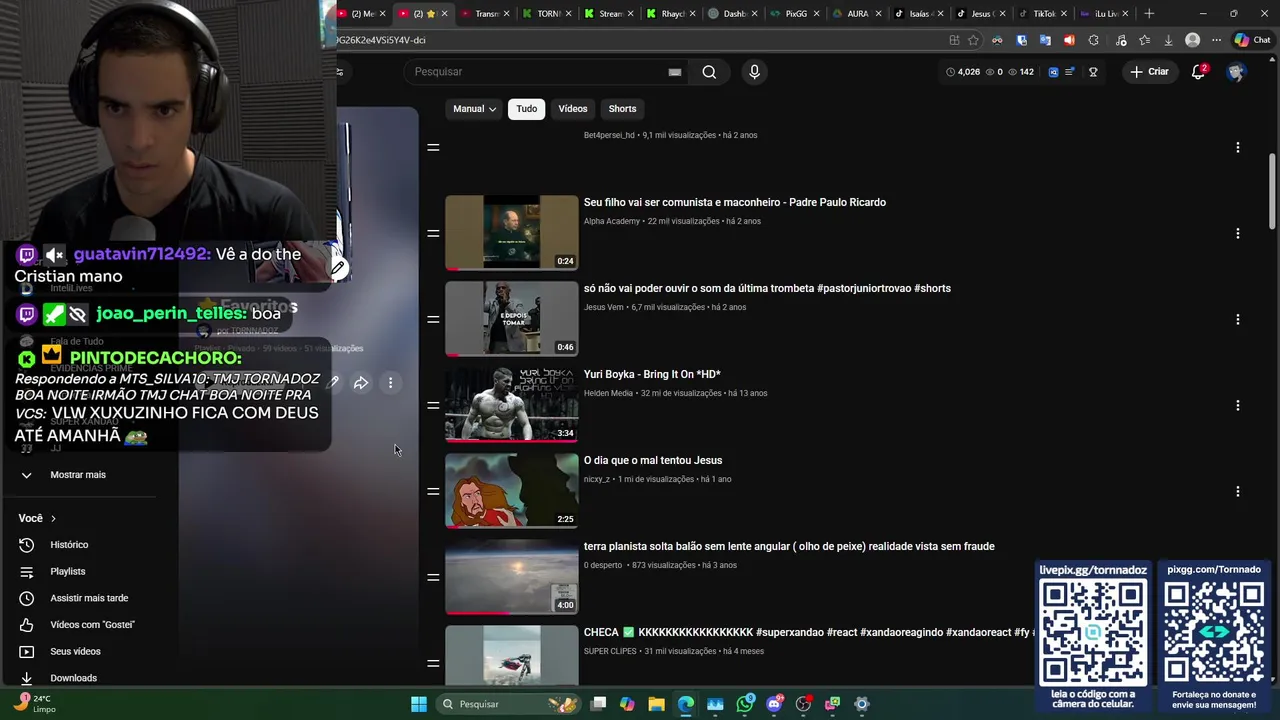The height and width of the screenshot is (720, 1280).
Task: Open Yuri Boyka Bring It On thumbnail
Action: [x=512, y=405]
